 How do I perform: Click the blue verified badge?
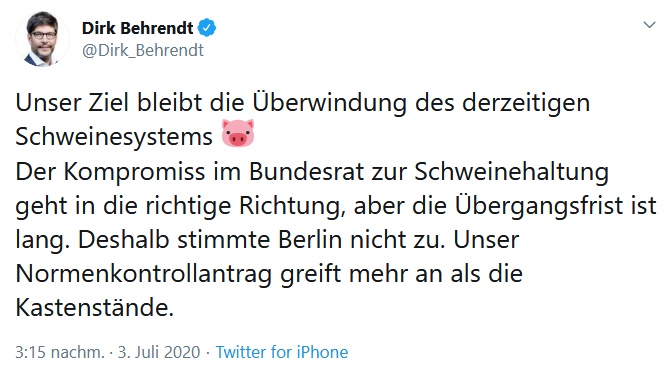coord(207,28)
